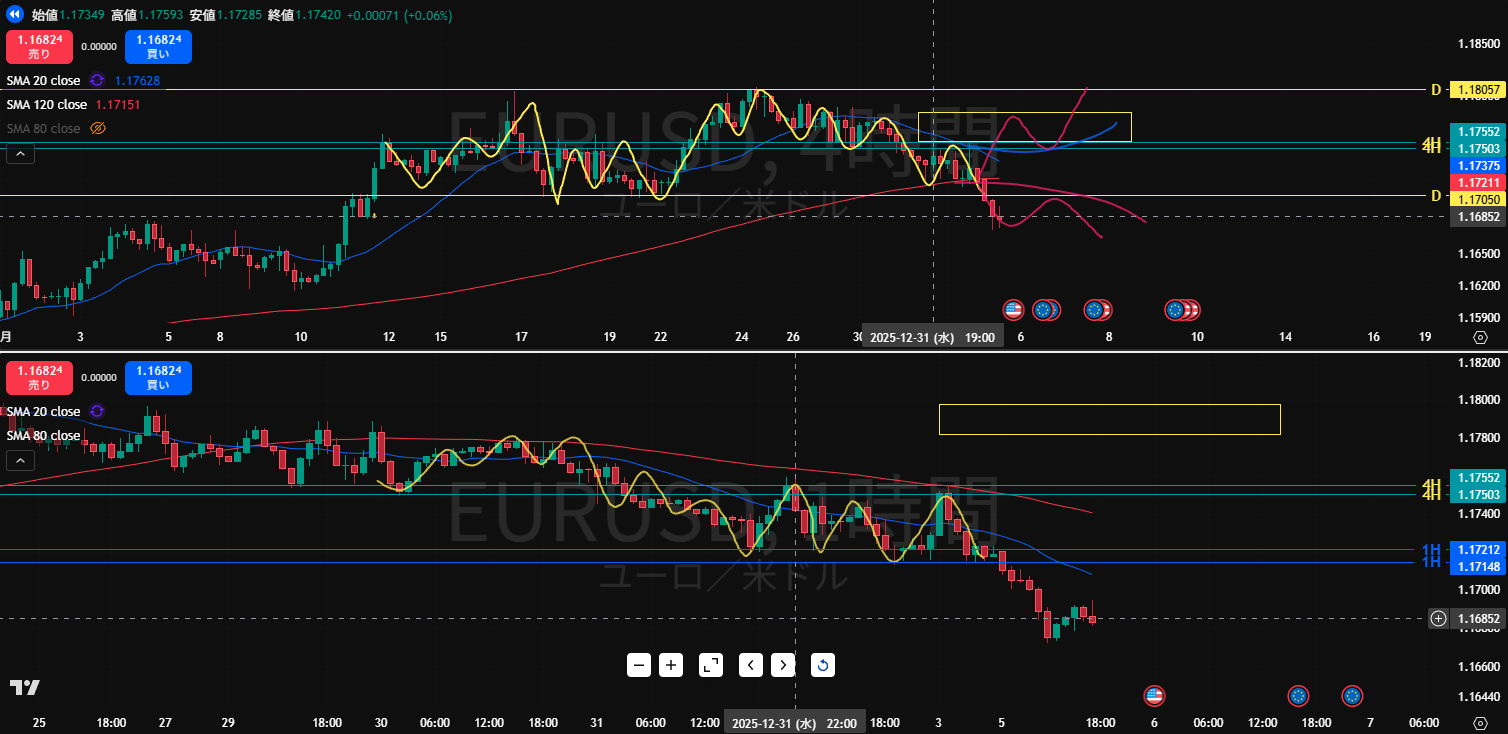
Task: Click lower chart SMA 20 purple sync icon
Action: (x=97, y=411)
